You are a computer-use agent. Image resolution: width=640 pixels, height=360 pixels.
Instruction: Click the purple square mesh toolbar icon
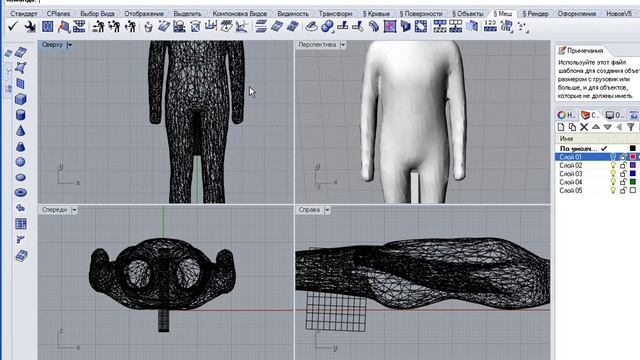coord(390,27)
